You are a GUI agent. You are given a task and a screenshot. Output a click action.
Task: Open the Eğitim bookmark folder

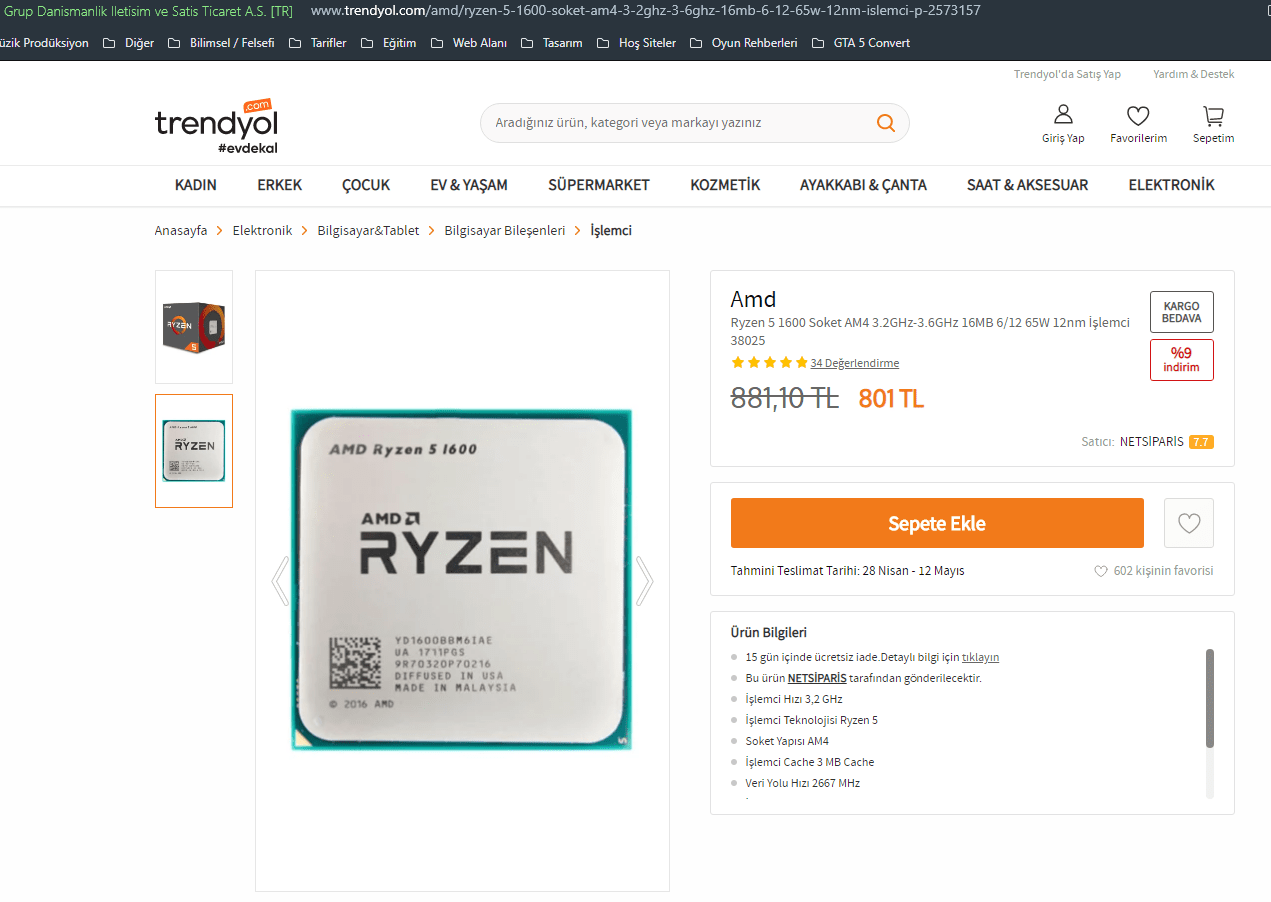(388, 43)
